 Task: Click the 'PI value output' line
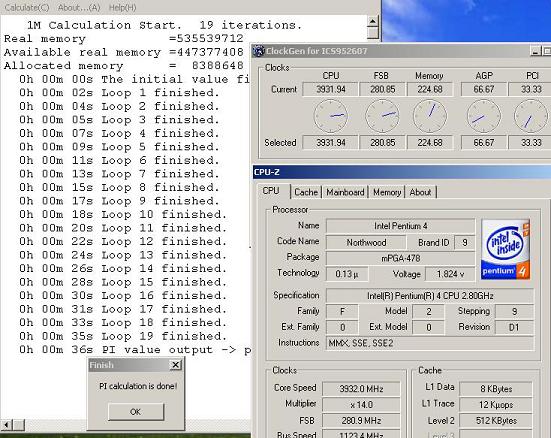pos(135,350)
